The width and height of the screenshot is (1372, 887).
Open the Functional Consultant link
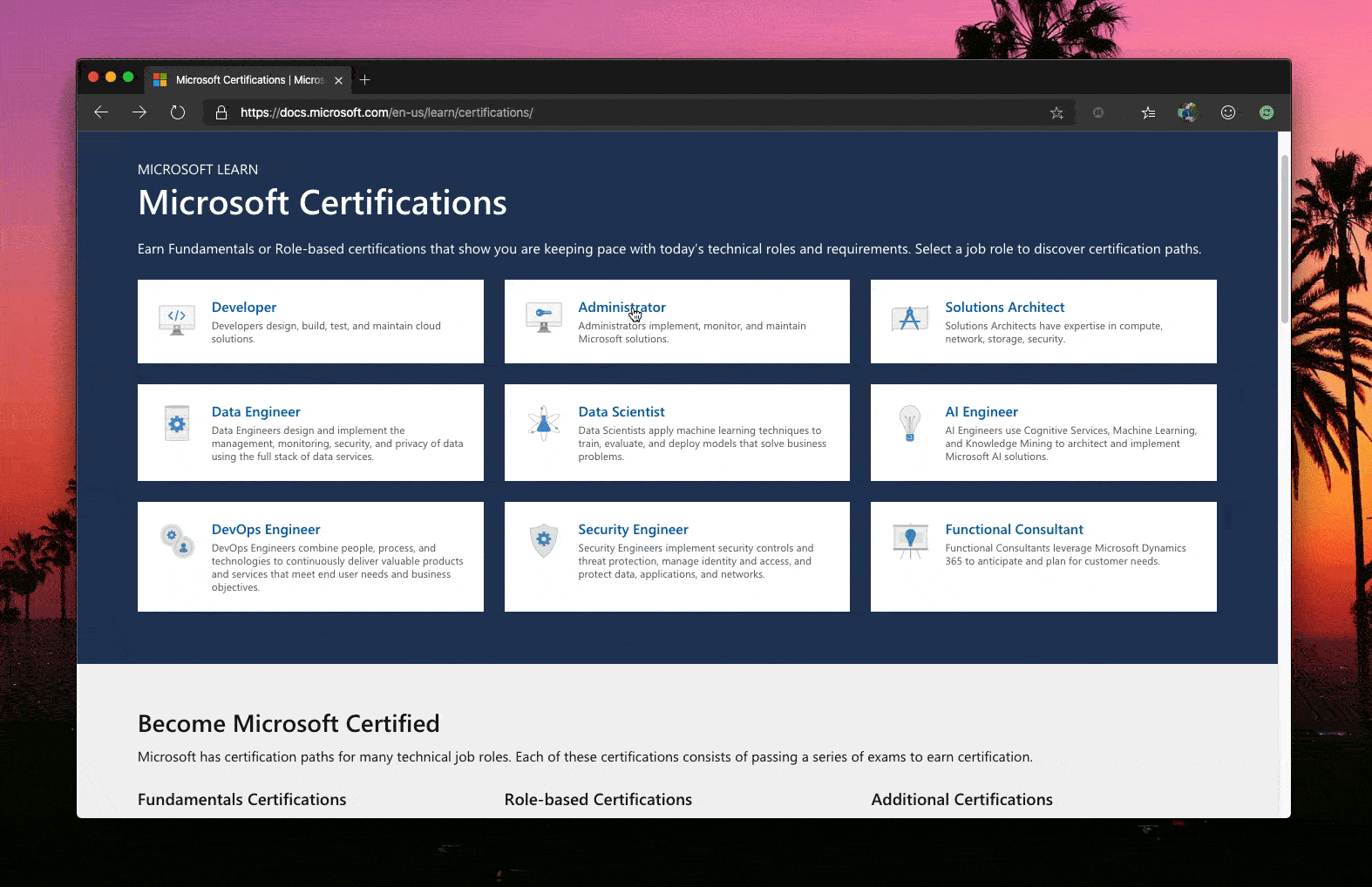click(x=1014, y=529)
